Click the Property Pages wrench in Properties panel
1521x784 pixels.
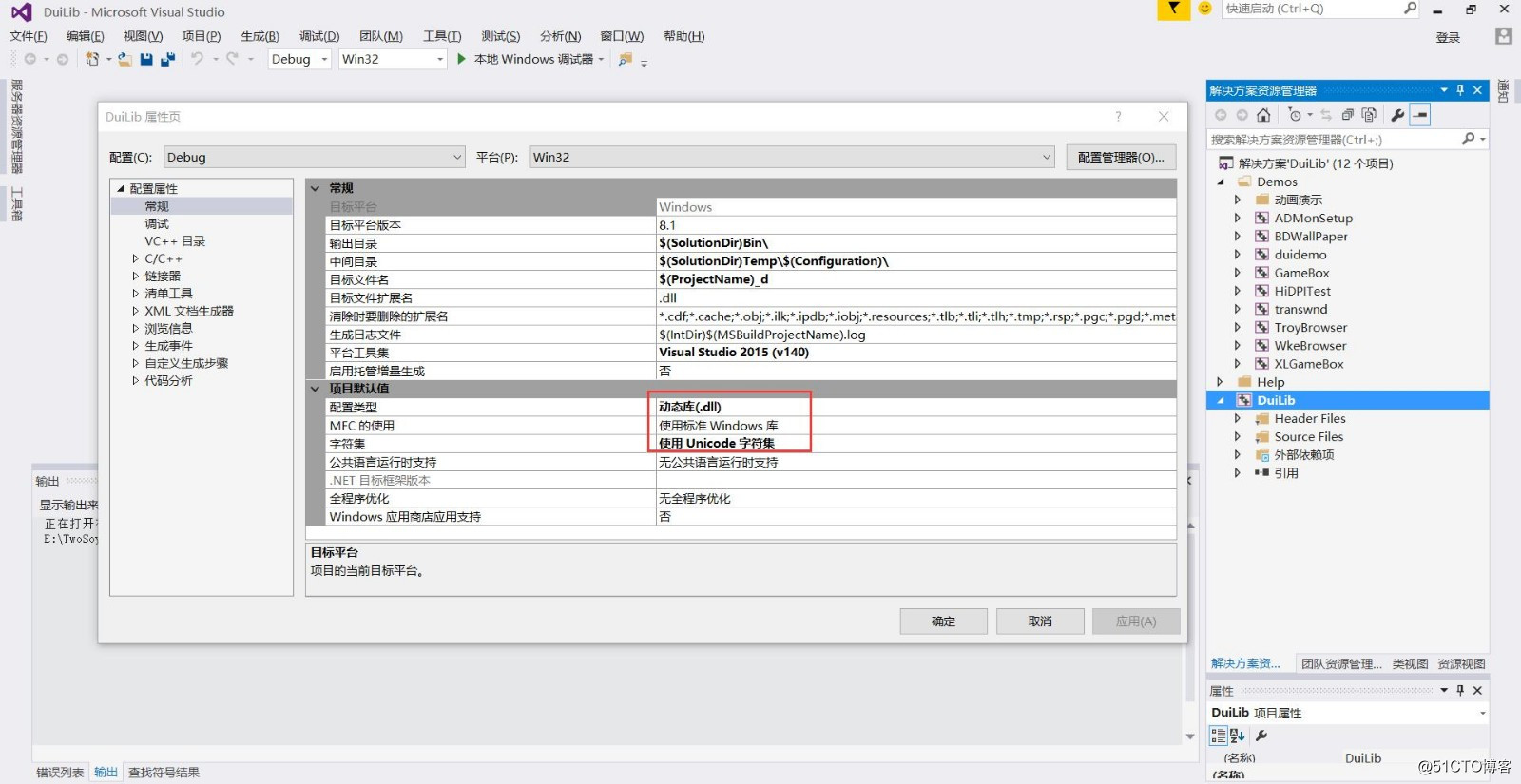click(x=1261, y=736)
